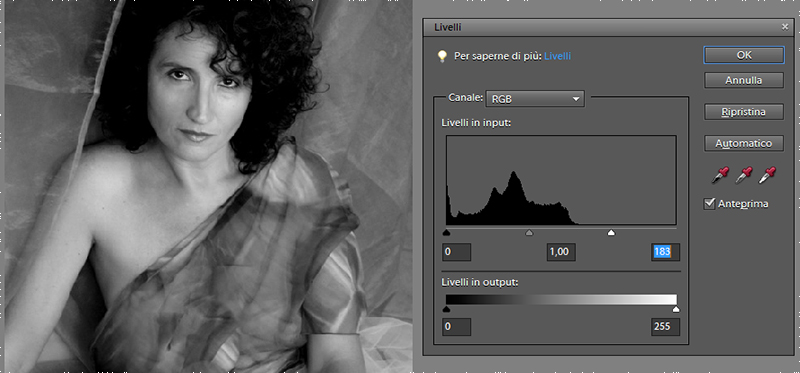Click the OK button

pyautogui.click(x=744, y=55)
